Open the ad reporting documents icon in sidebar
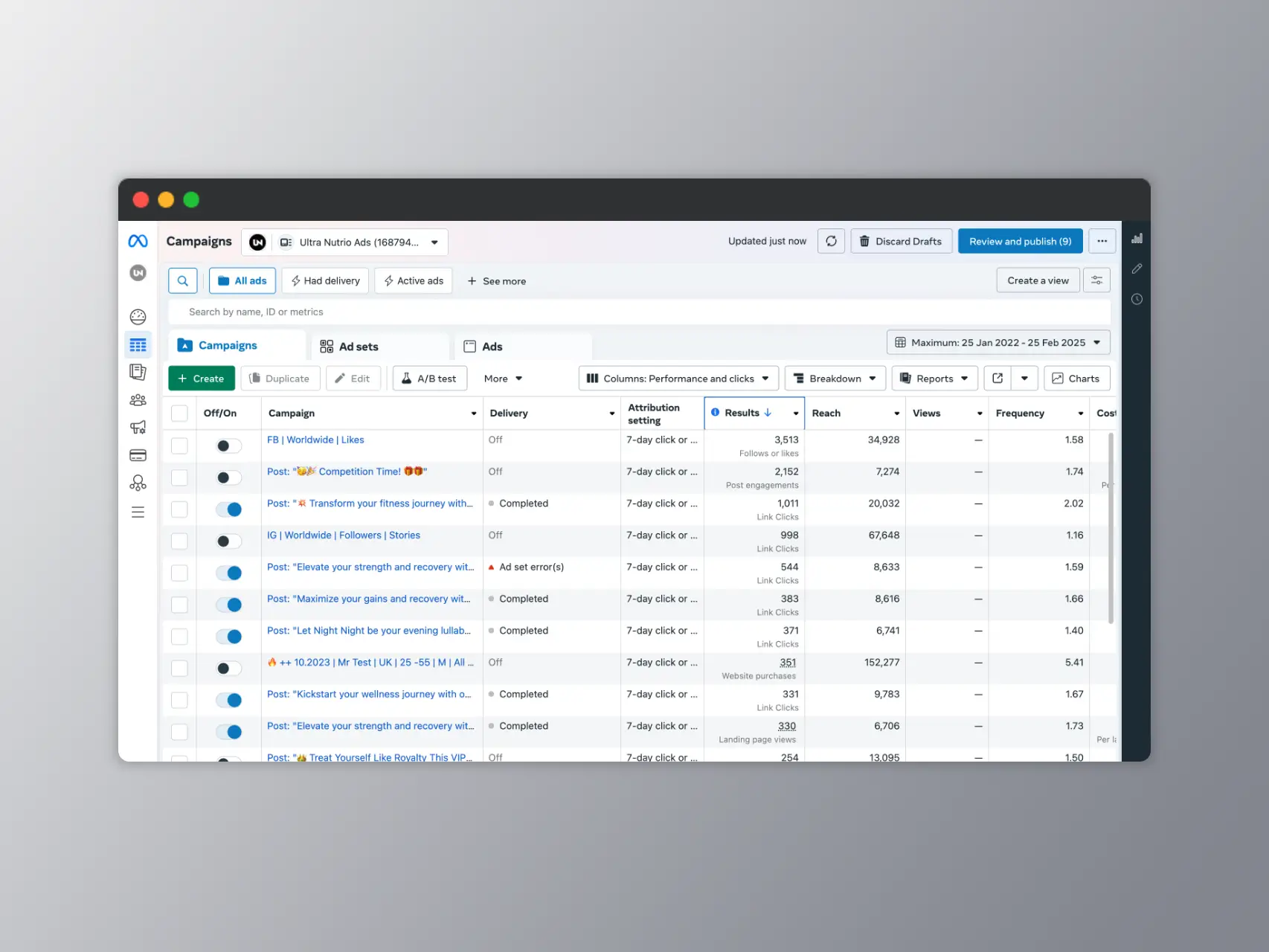1269x952 pixels. coord(138,372)
